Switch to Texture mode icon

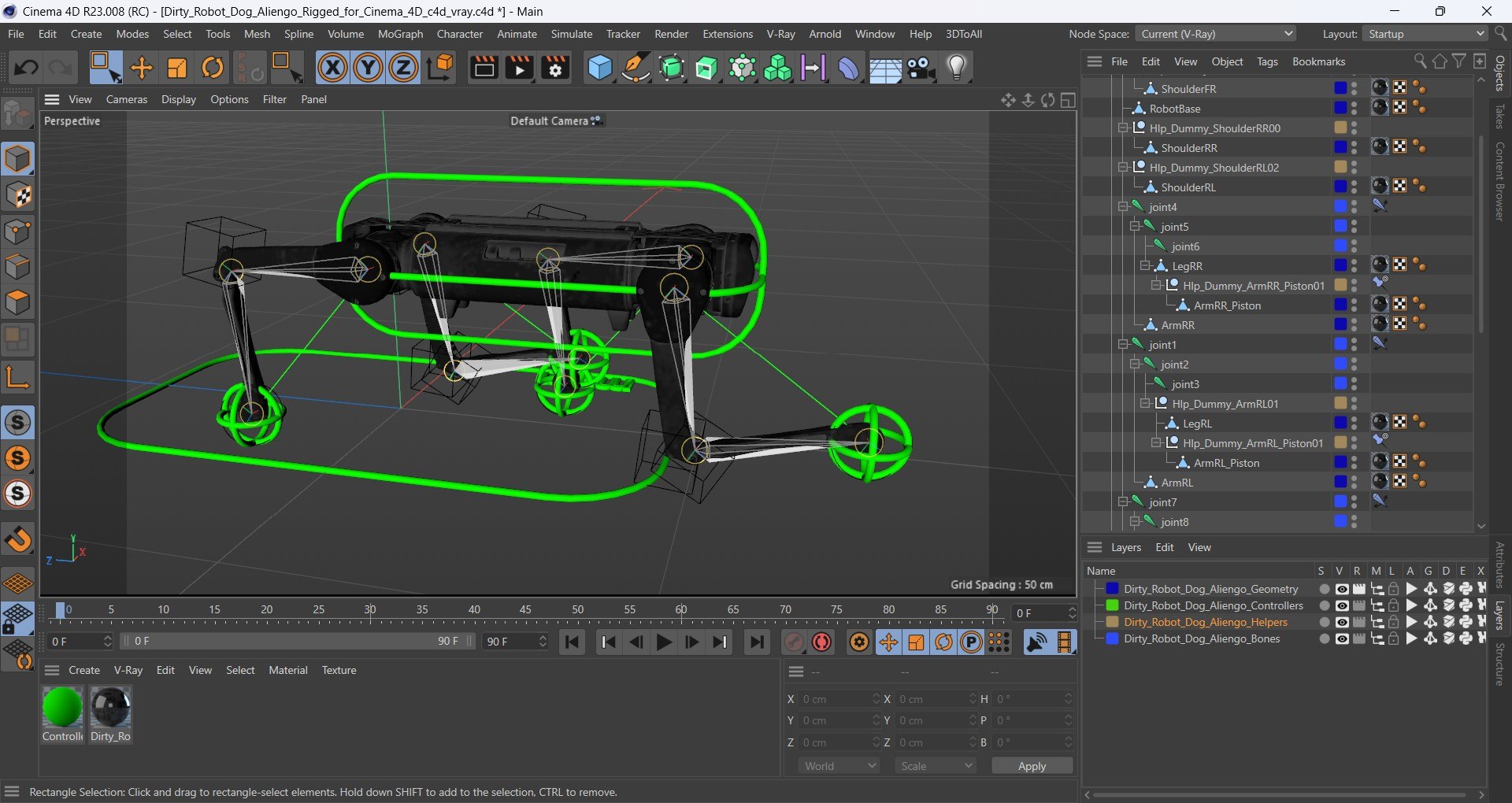pyautogui.click(x=17, y=194)
